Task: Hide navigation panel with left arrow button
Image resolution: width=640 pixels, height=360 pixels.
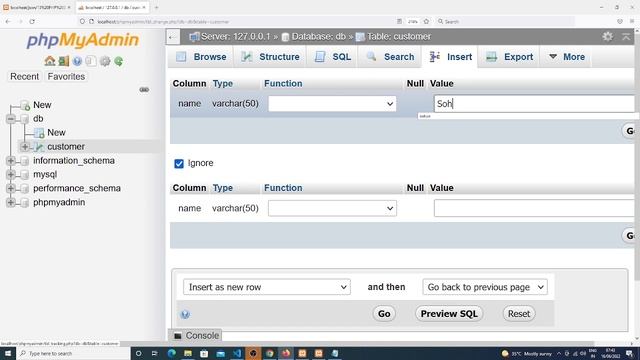Action: click(172, 37)
